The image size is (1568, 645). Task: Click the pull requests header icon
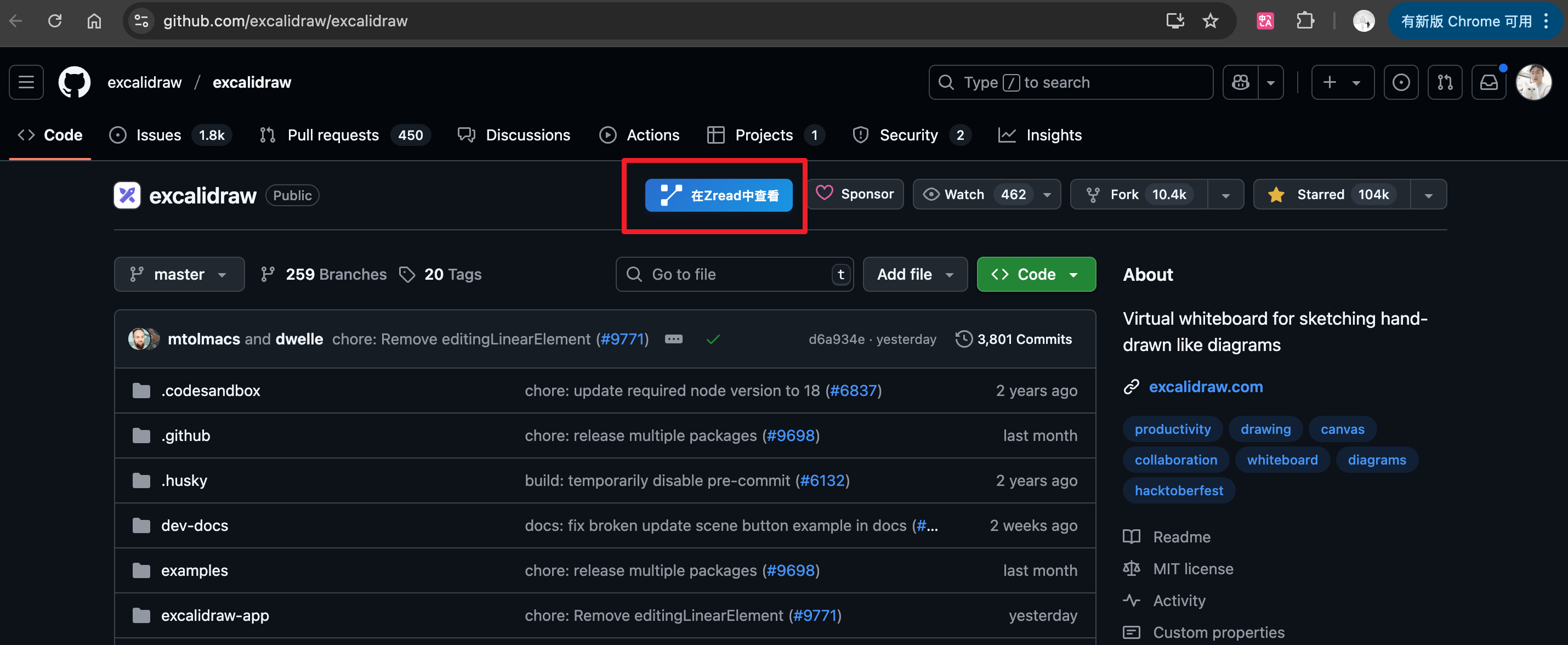1445,82
